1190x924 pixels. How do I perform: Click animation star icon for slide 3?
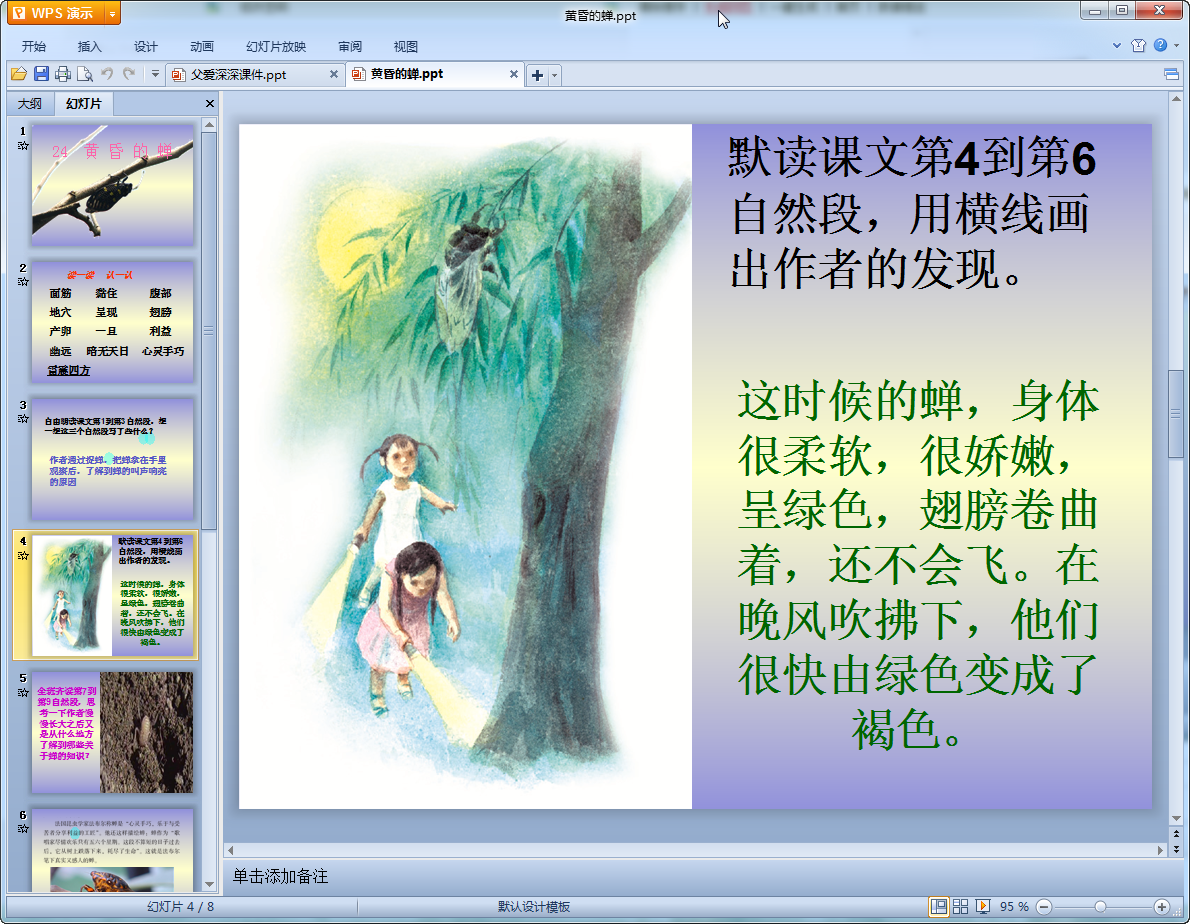(x=23, y=419)
